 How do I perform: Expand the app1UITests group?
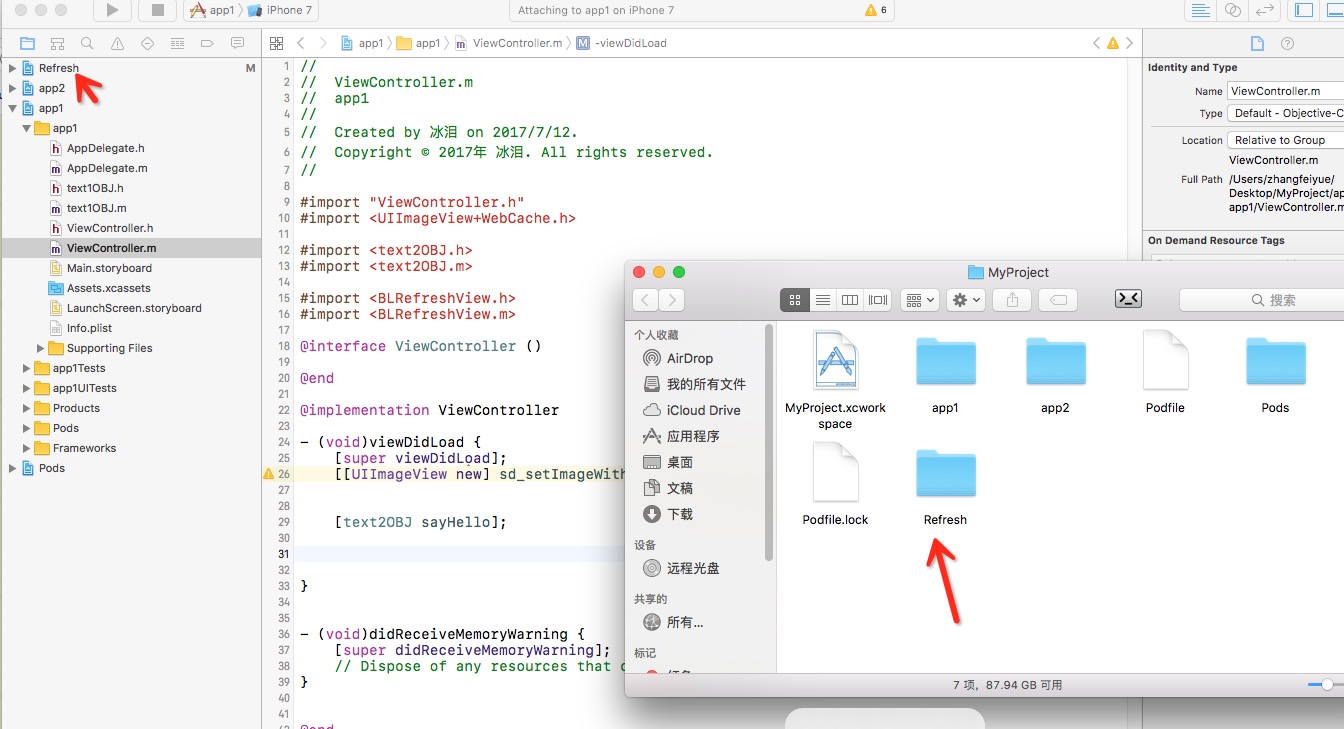[x=26, y=388]
